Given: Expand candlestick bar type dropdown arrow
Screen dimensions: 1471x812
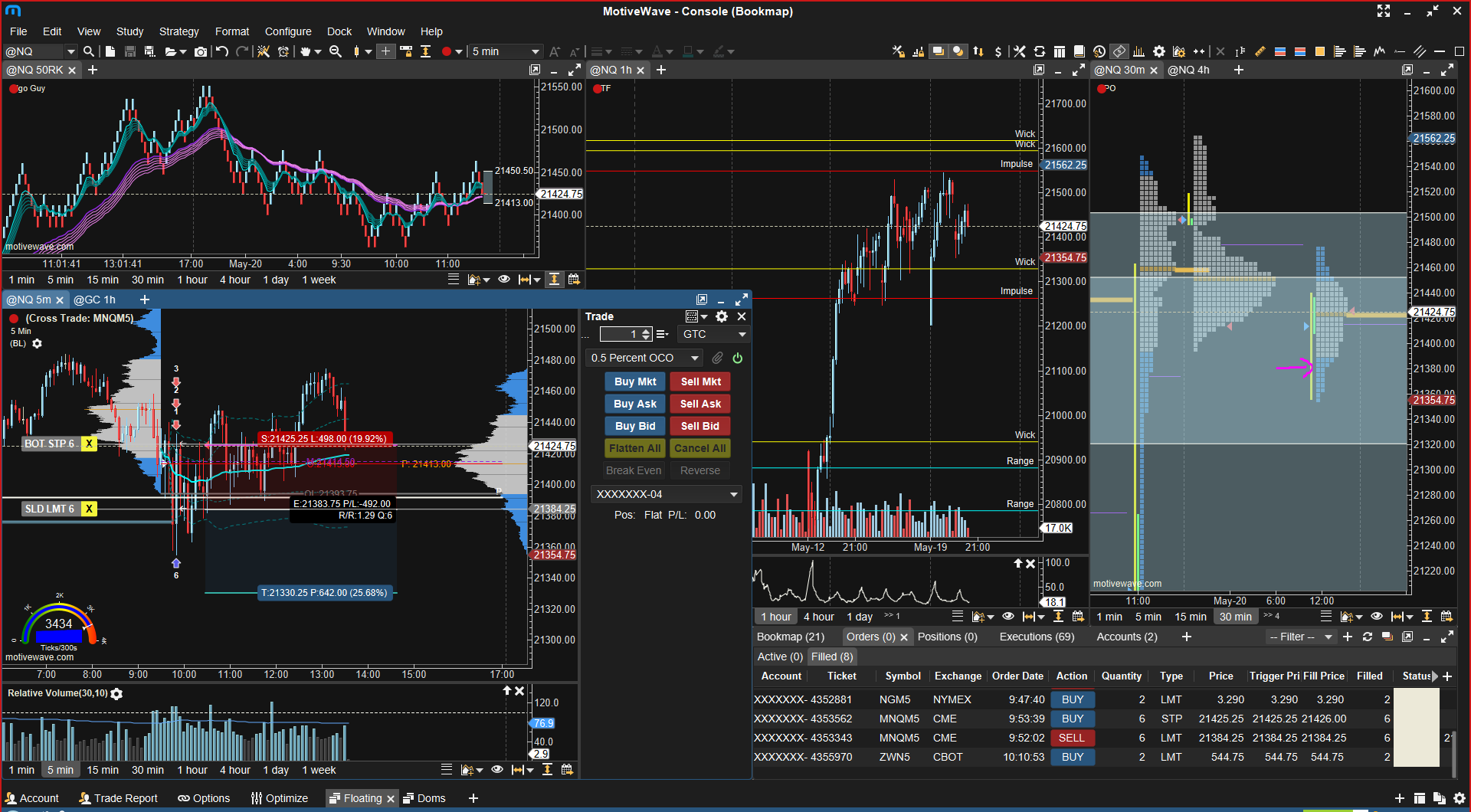Looking at the screenshot, I should click(369, 51).
